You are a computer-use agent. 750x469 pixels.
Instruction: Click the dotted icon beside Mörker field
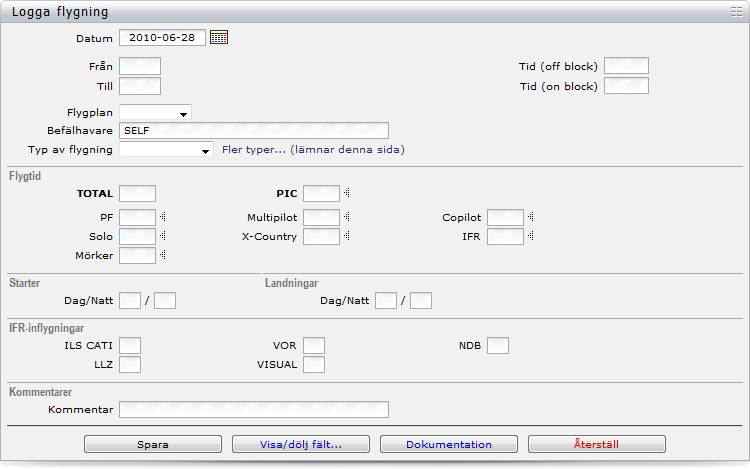coord(163,255)
